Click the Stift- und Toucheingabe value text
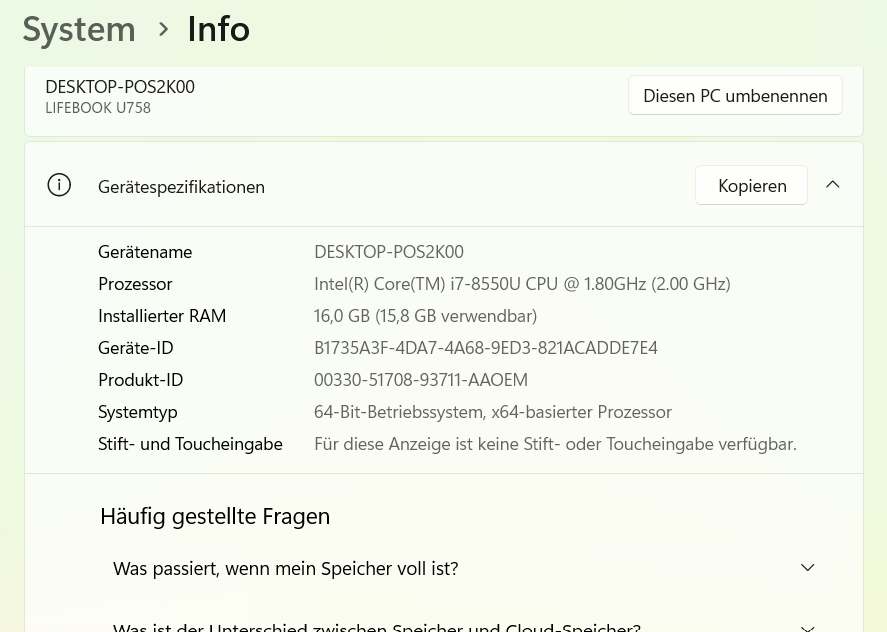The height and width of the screenshot is (632, 887). (x=555, y=444)
